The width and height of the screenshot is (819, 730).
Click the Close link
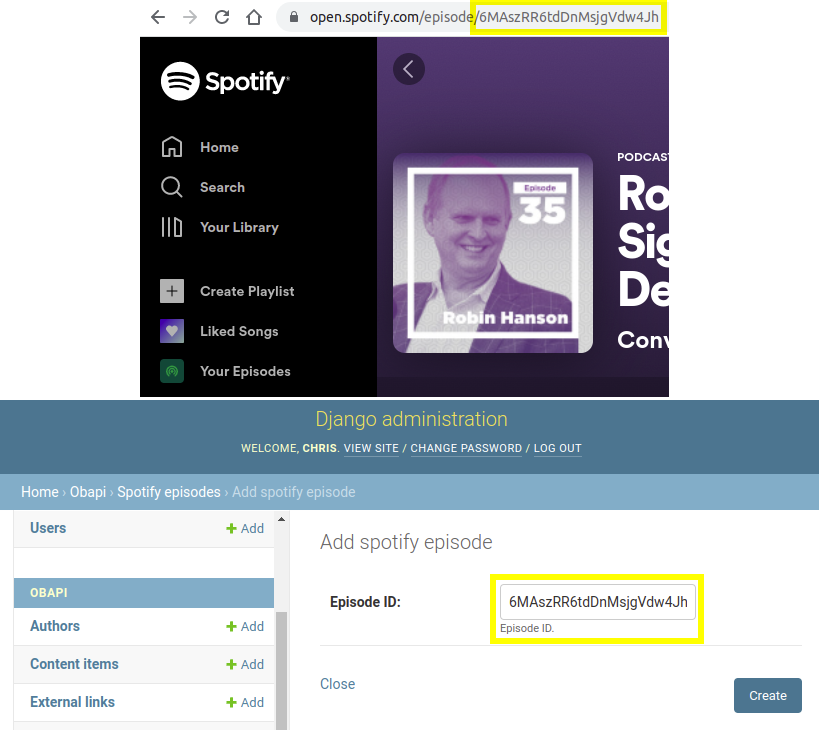click(337, 684)
